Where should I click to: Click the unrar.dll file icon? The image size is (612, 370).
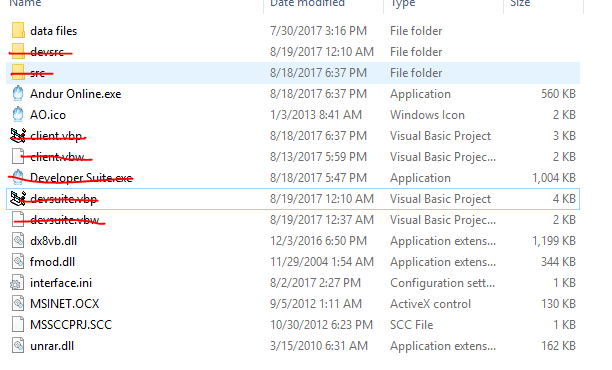[18, 346]
